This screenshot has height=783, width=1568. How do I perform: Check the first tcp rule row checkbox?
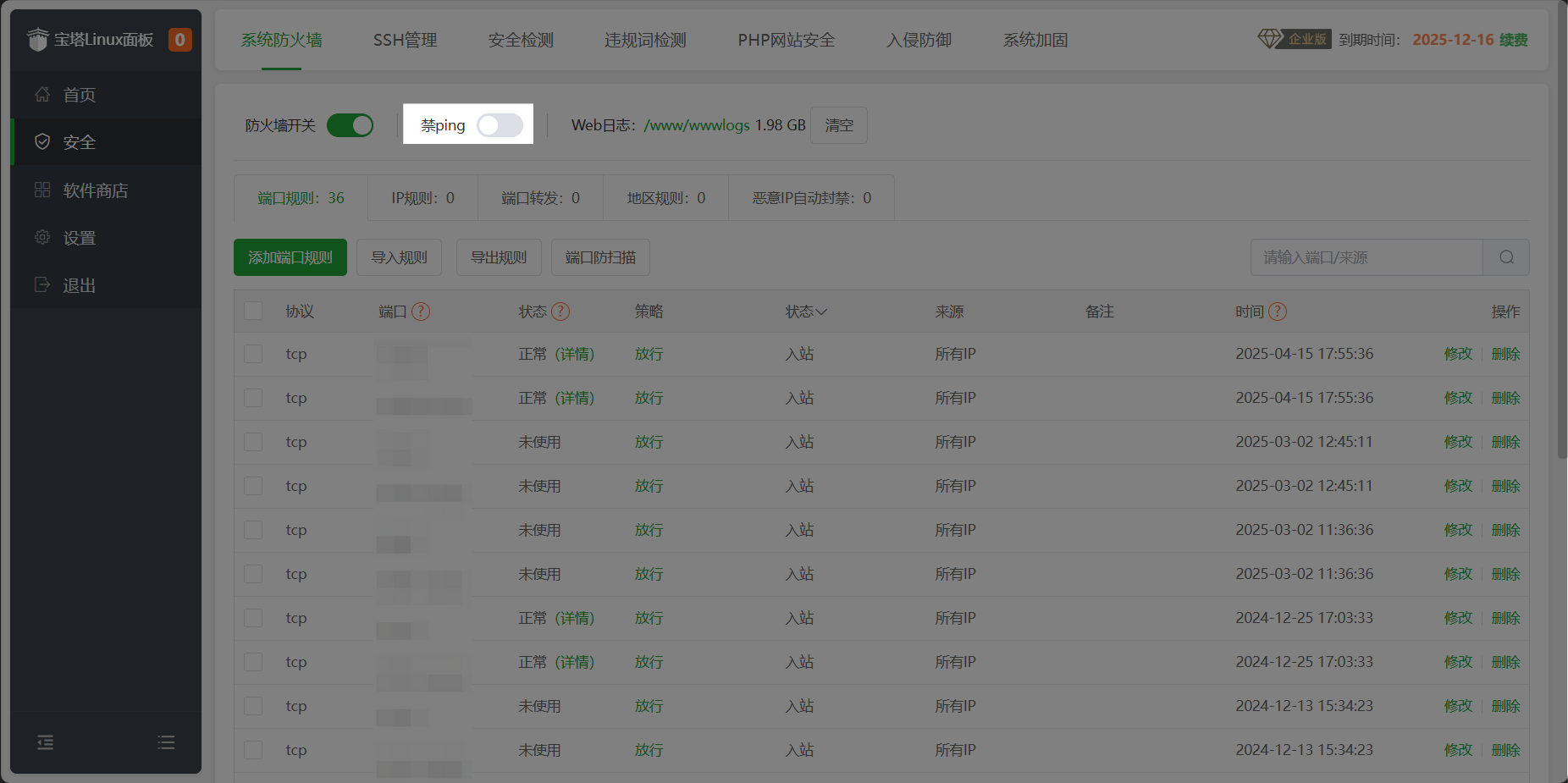point(253,354)
